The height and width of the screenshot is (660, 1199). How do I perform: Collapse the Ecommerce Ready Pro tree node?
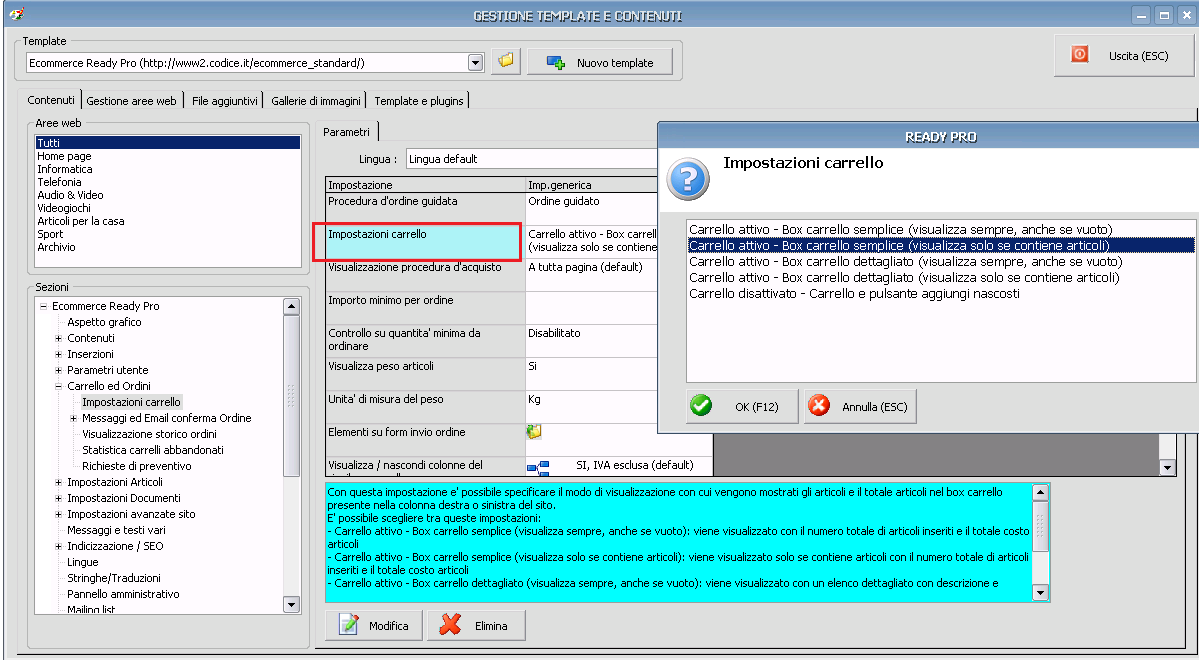coord(44,306)
